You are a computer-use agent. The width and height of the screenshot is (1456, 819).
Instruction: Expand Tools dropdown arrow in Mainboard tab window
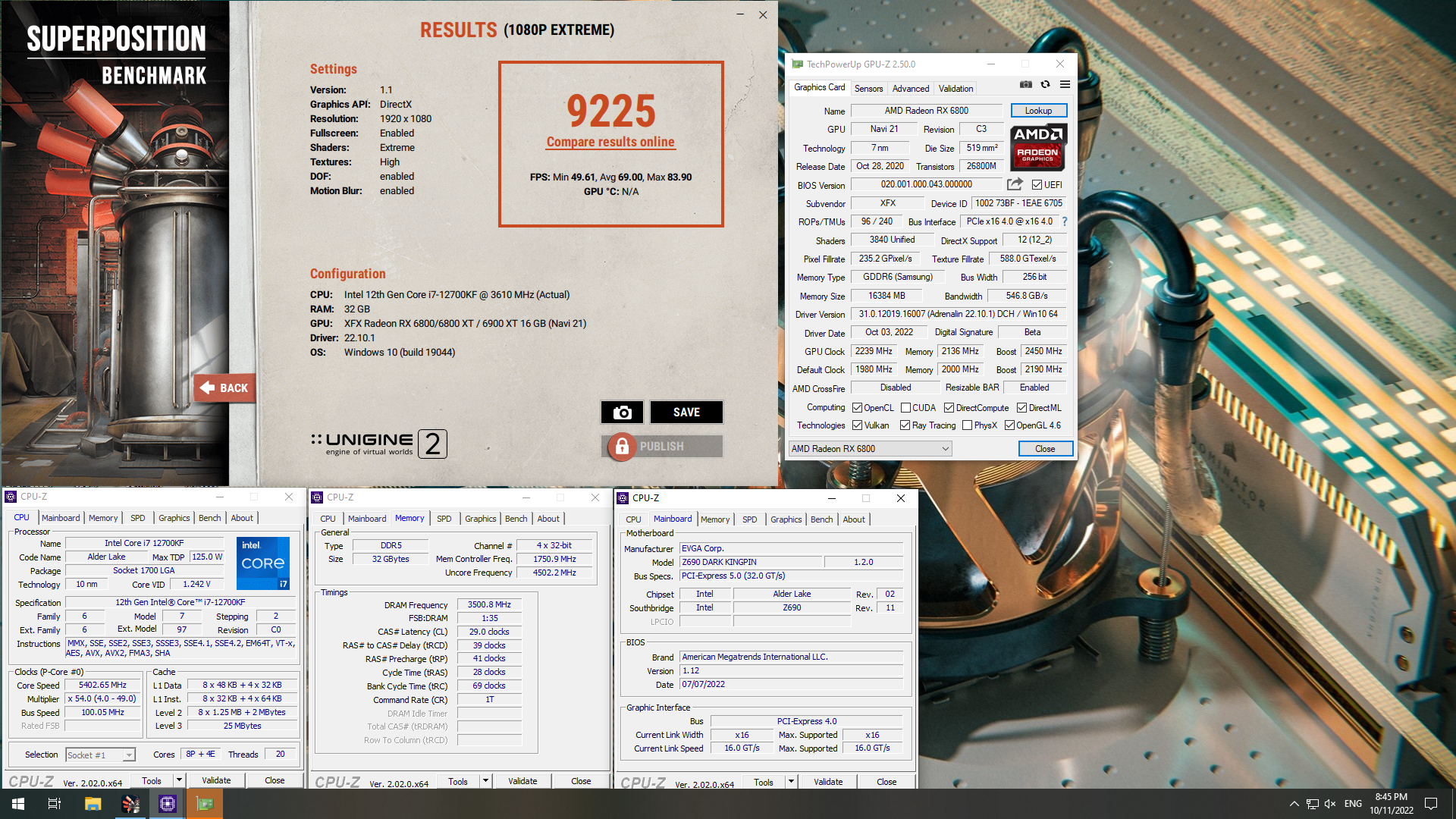click(x=791, y=782)
